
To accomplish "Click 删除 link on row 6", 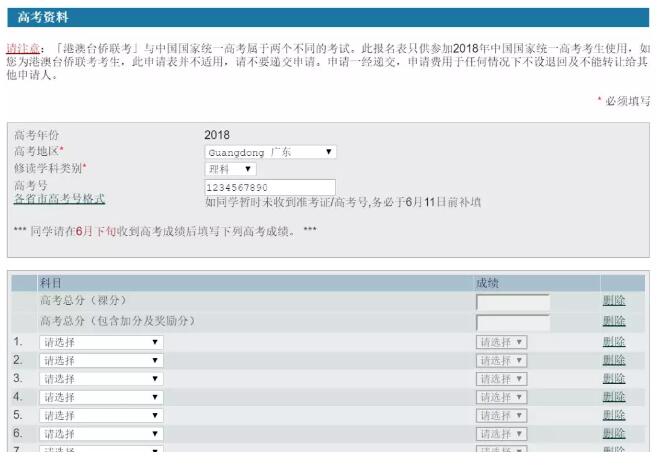I will (614, 433).
